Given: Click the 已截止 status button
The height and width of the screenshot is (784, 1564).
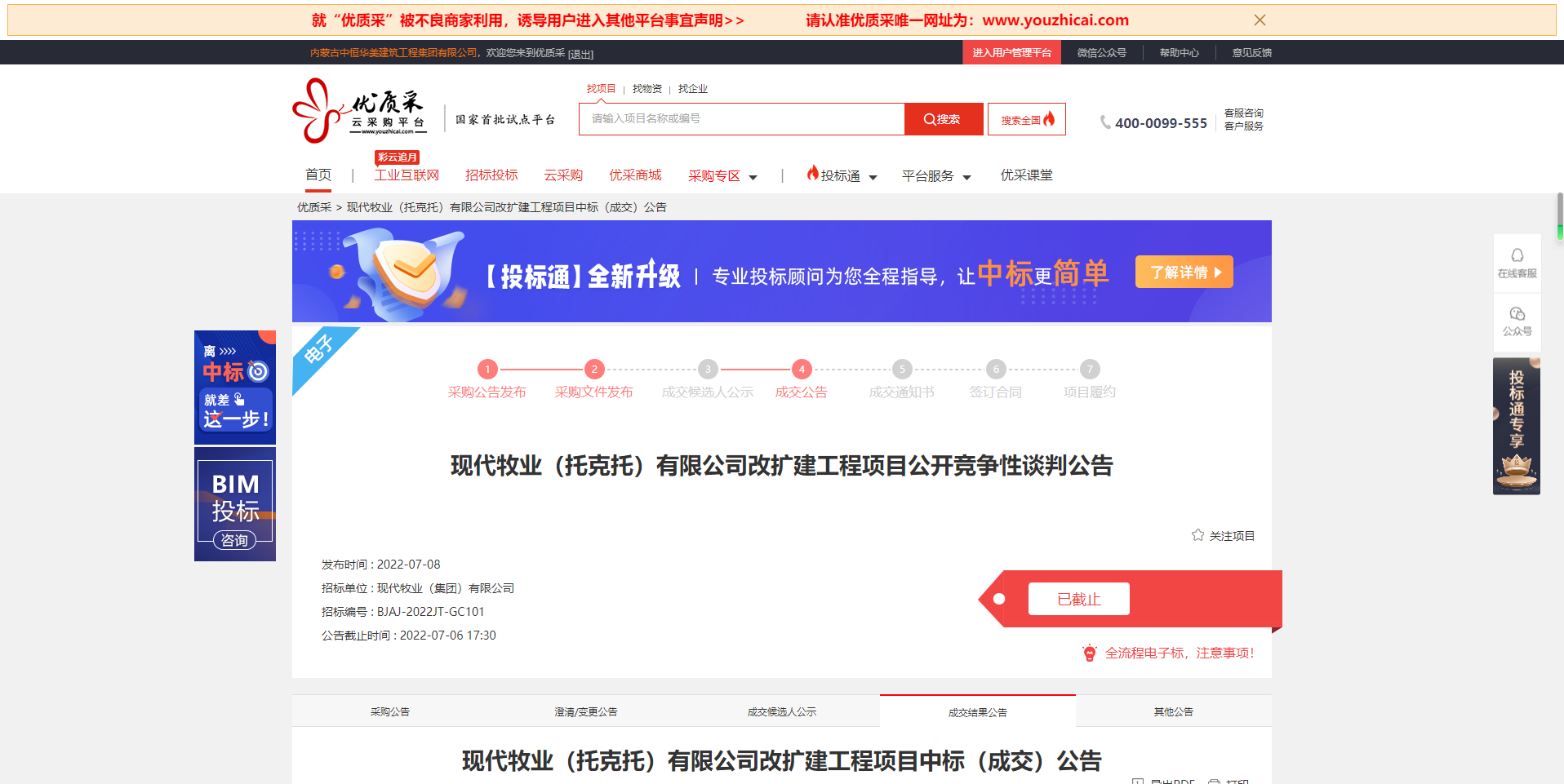Looking at the screenshot, I should pos(1079,599).
